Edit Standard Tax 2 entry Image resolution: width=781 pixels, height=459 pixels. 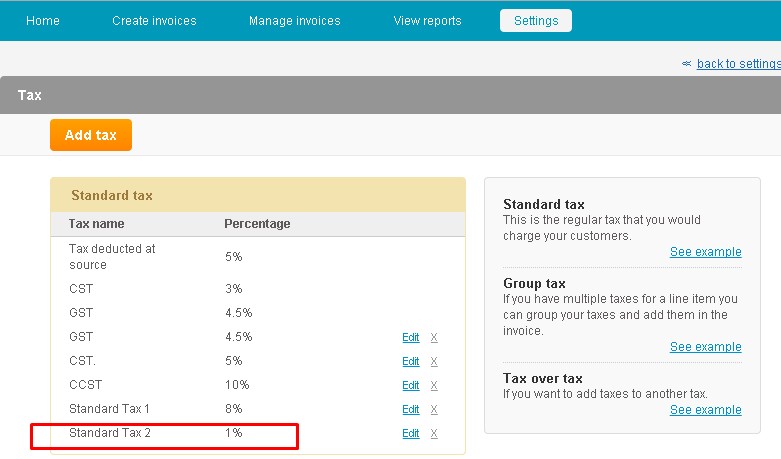tap(410, 434)
